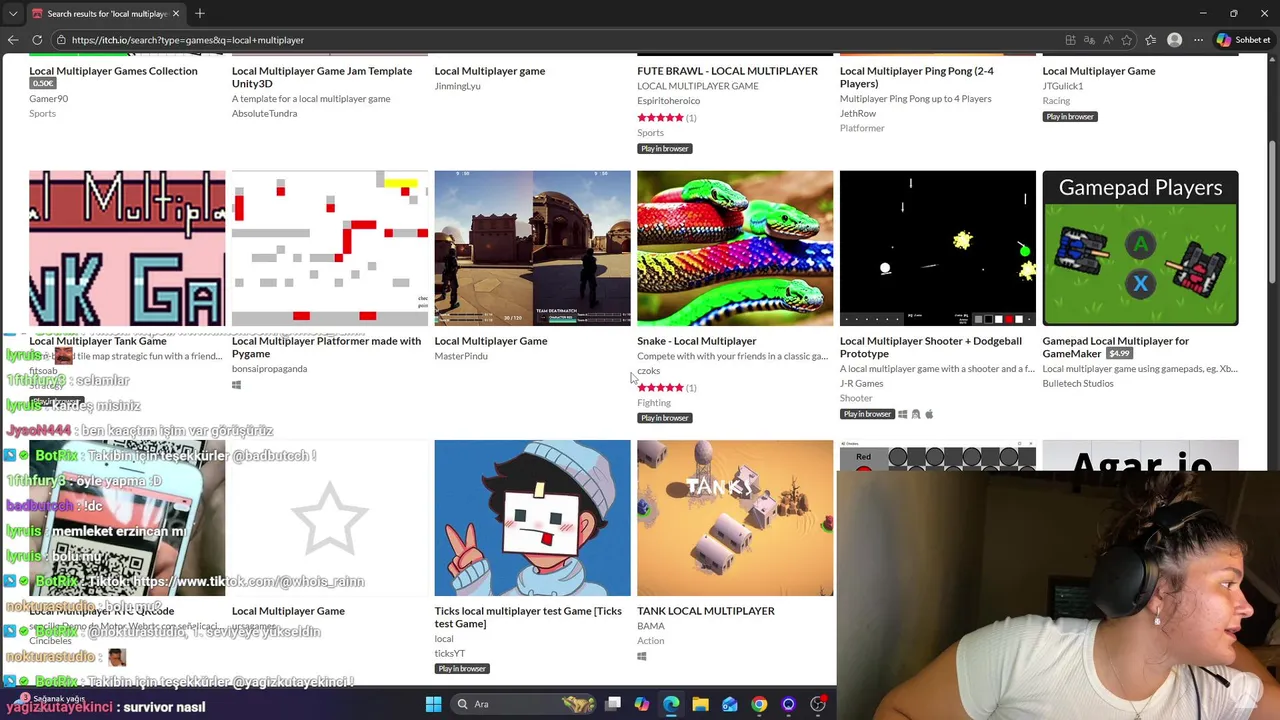Open the Snake - Local Multiplayer thumbnail
The width and height of the screenshot is (1280, 720).
[x=735, y=248]
